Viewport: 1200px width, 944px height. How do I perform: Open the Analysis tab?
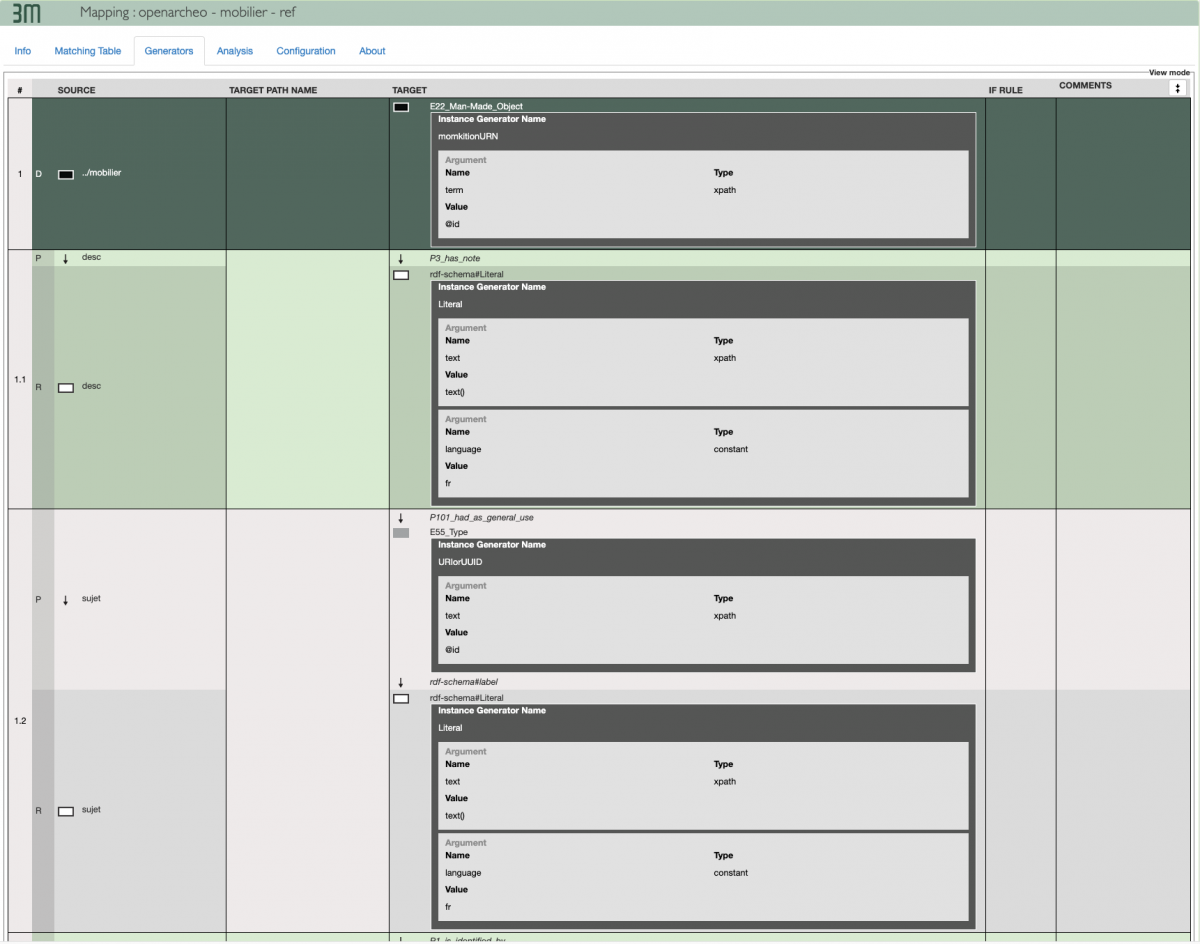[235, 51]
